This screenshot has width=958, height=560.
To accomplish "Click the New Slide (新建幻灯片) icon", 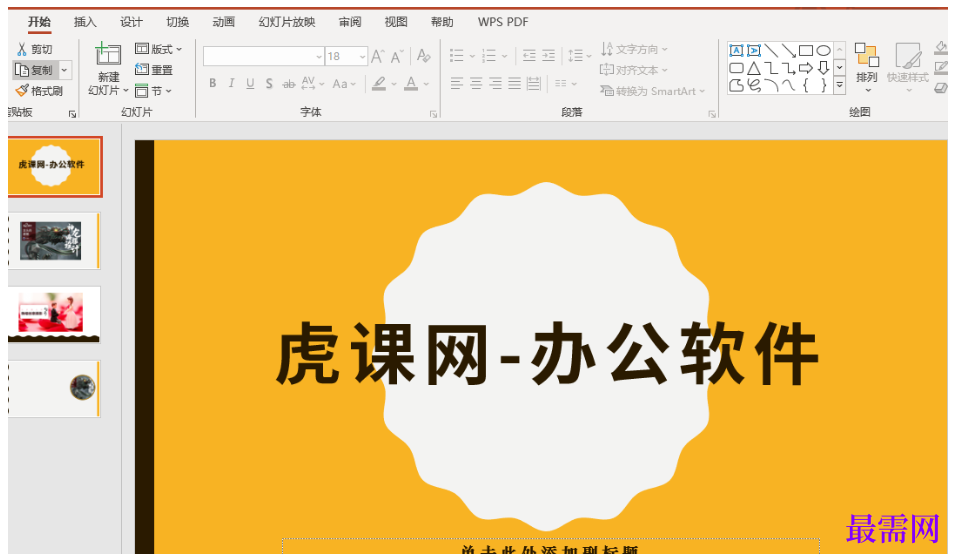I will (x=108, y=55).
